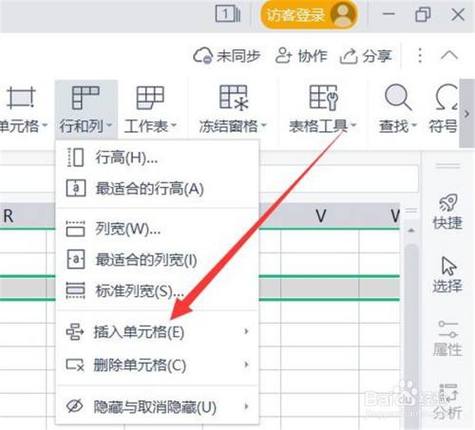Click vertical scrollbar up arrow
This screenshot has height=430, width=475.
(x=412, y=230)
